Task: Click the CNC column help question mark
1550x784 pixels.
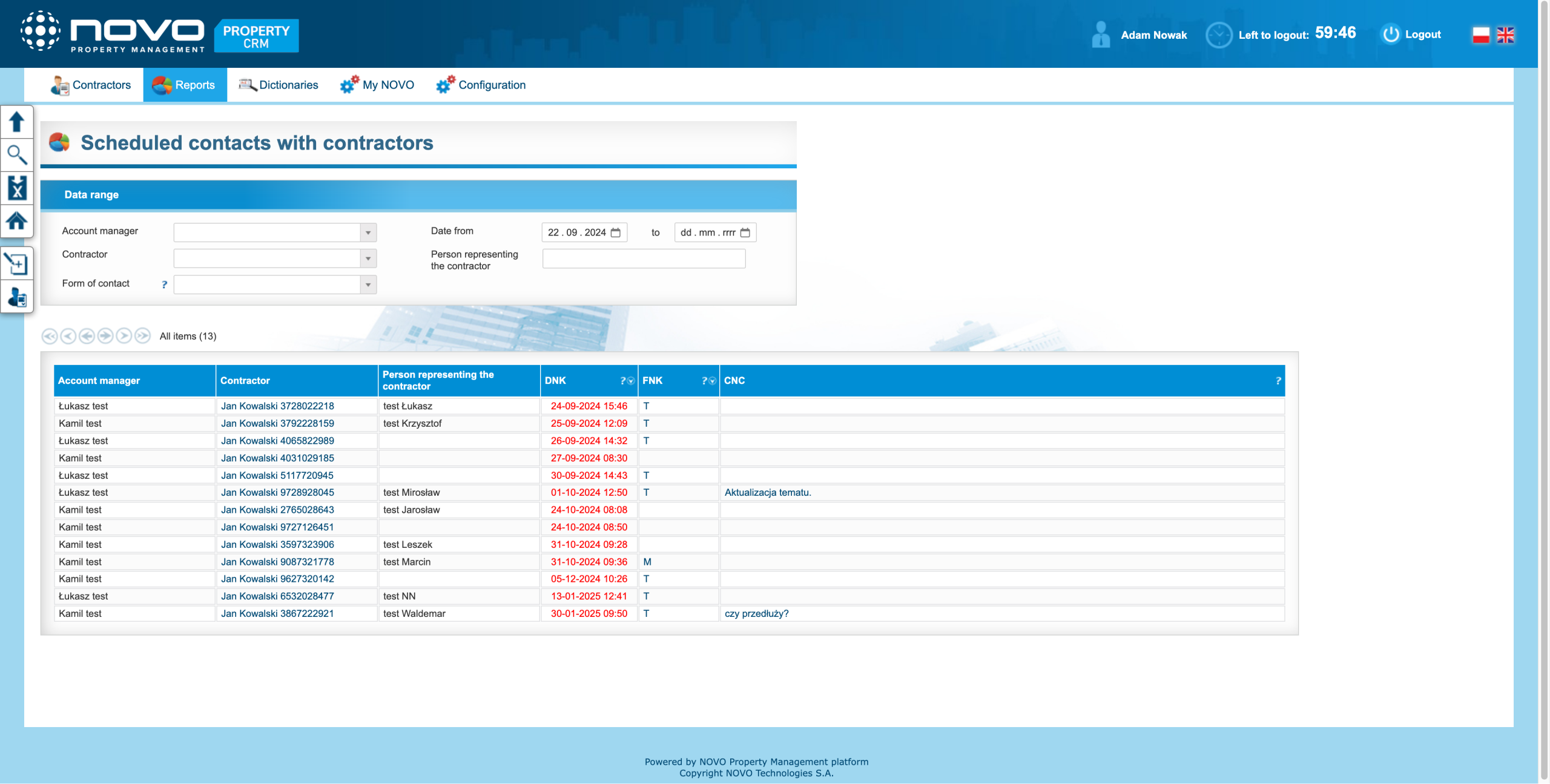Action: pyautogui.click(x=1278, y=381)
